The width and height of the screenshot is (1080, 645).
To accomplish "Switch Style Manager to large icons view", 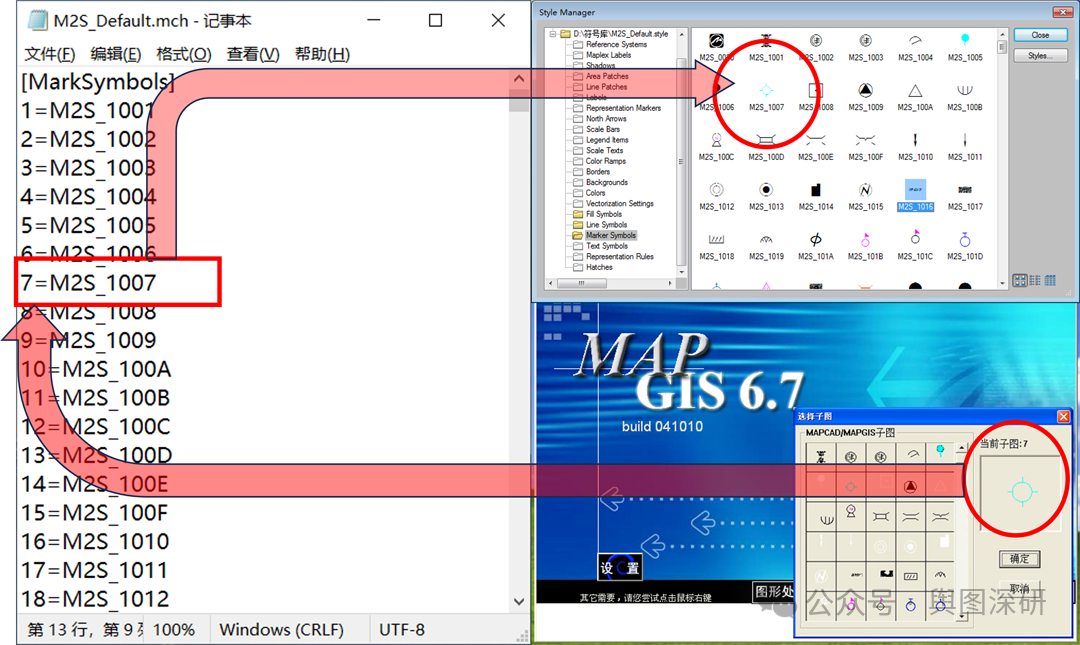I will pyautogui.click(x=1019, y=281).
